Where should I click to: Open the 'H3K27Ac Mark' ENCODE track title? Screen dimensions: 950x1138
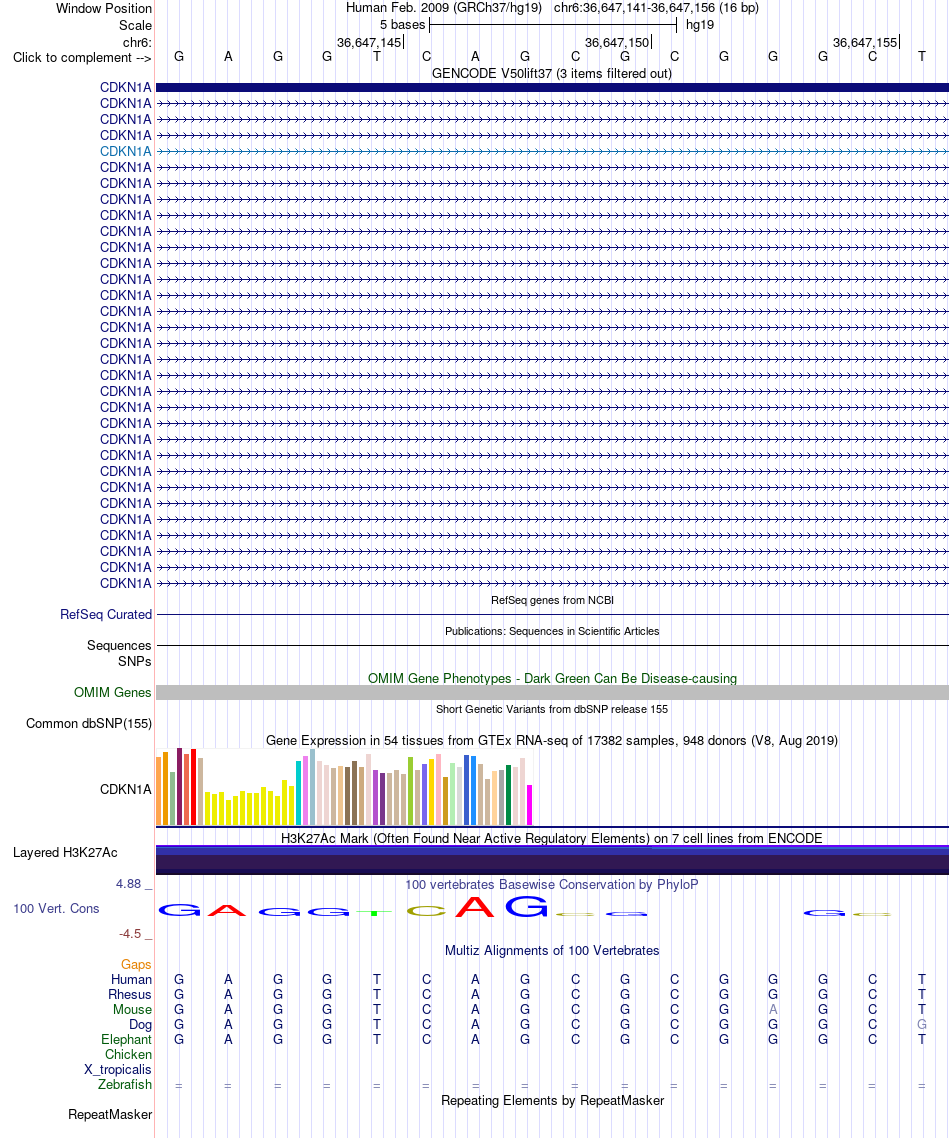pos(552,838)
